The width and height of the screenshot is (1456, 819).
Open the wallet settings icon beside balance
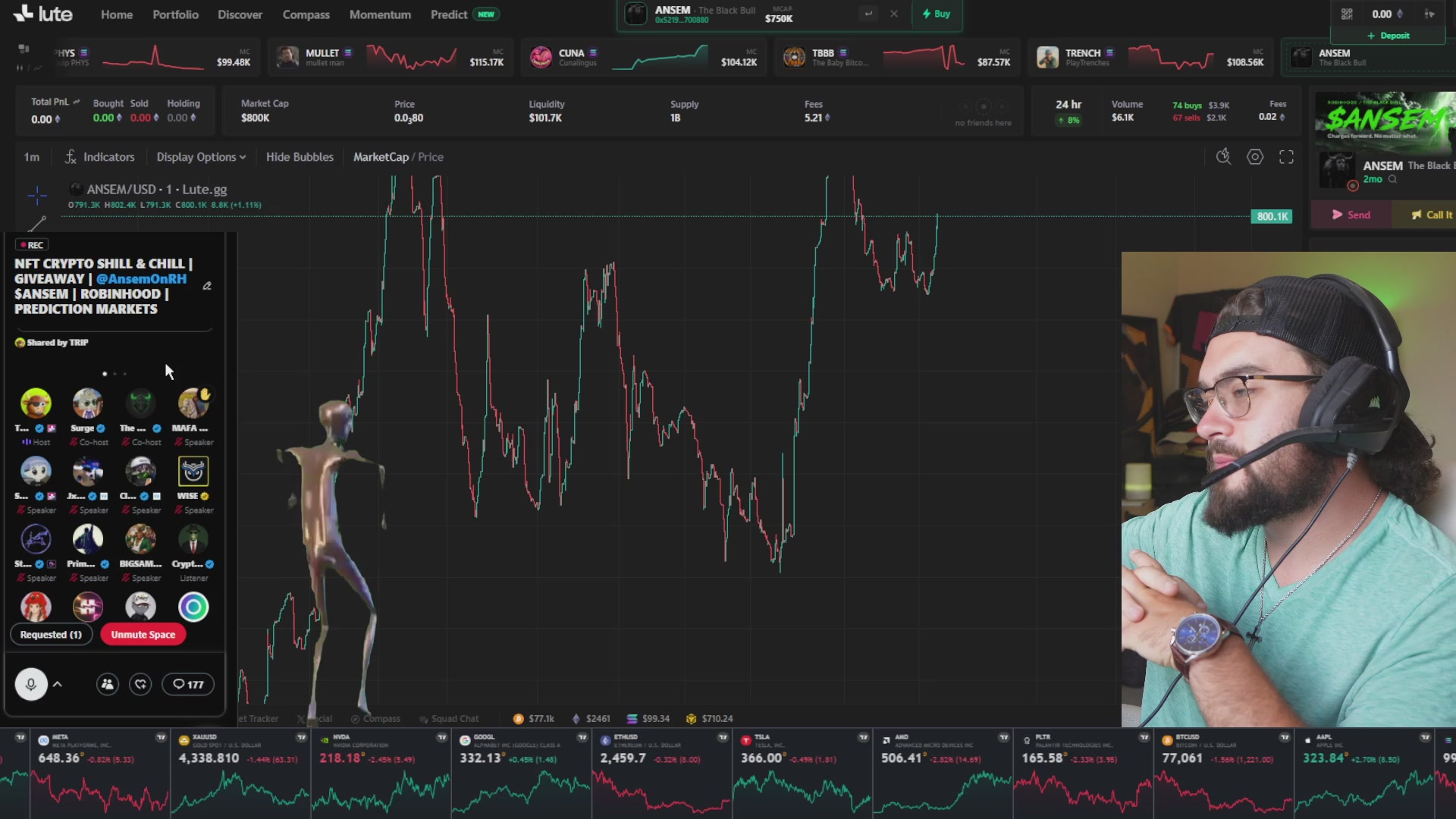pyautogui.click(x=1429, y=14)
